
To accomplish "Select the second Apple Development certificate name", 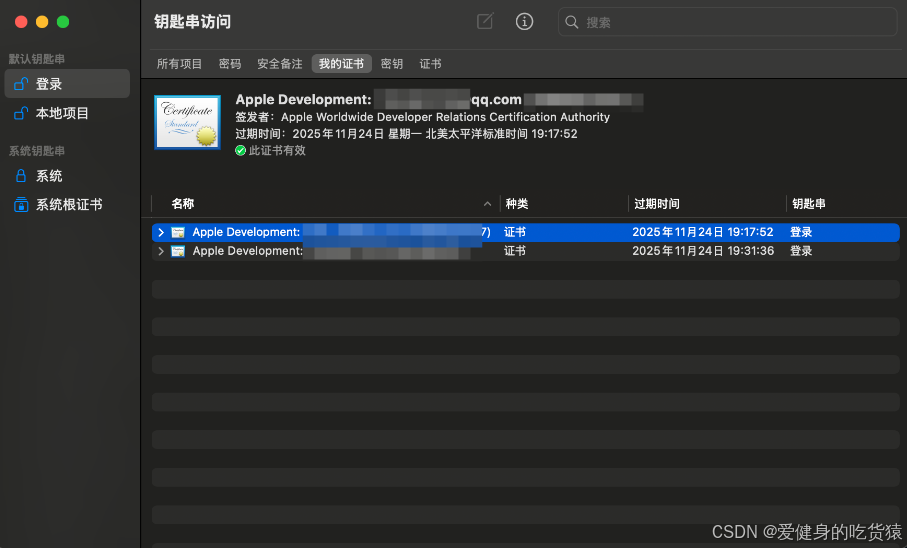I will tap(331, 251).
